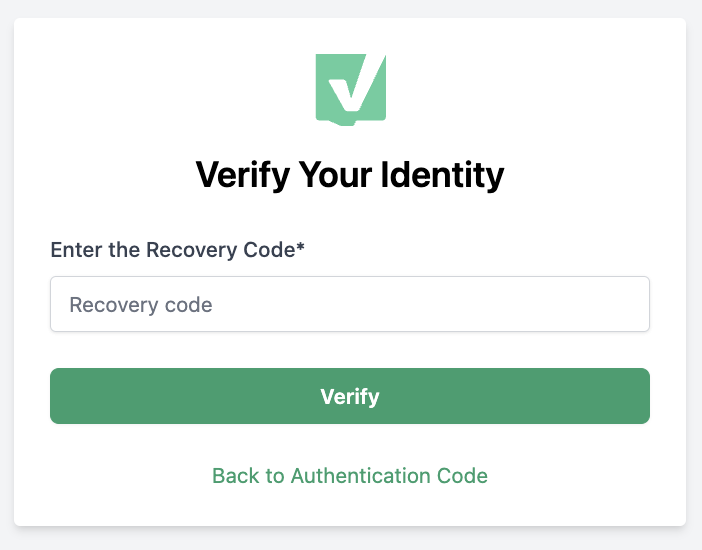Select the word Identity in the heading
The width and height of the screenshot is (702, 550).
point(442,175)
